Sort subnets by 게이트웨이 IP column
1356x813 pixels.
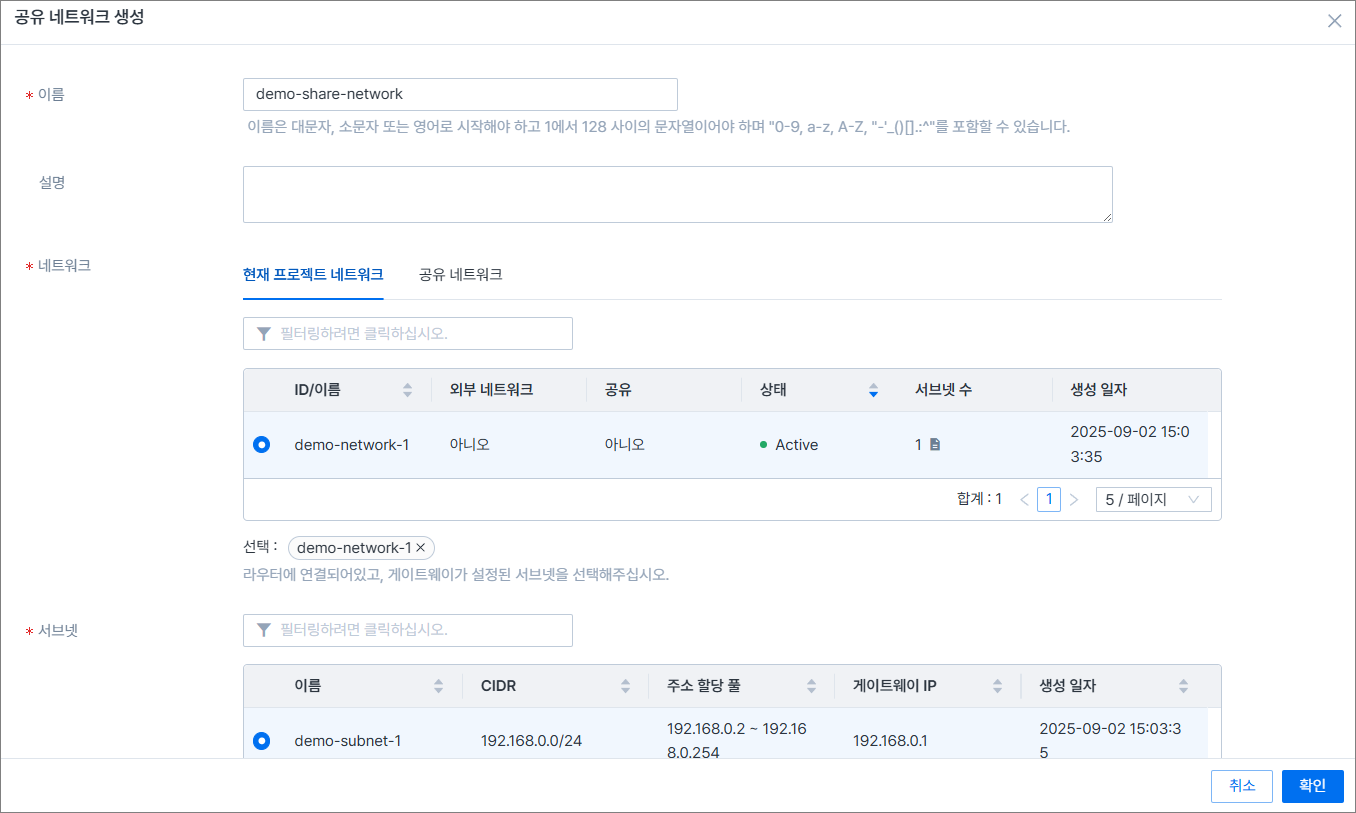pyautogui.click(x=997, y=686)
